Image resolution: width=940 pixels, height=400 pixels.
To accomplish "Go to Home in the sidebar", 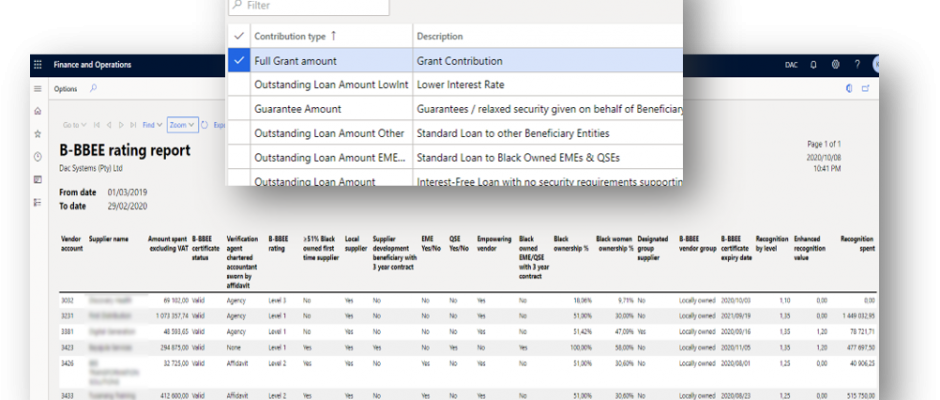I will 38,110.
